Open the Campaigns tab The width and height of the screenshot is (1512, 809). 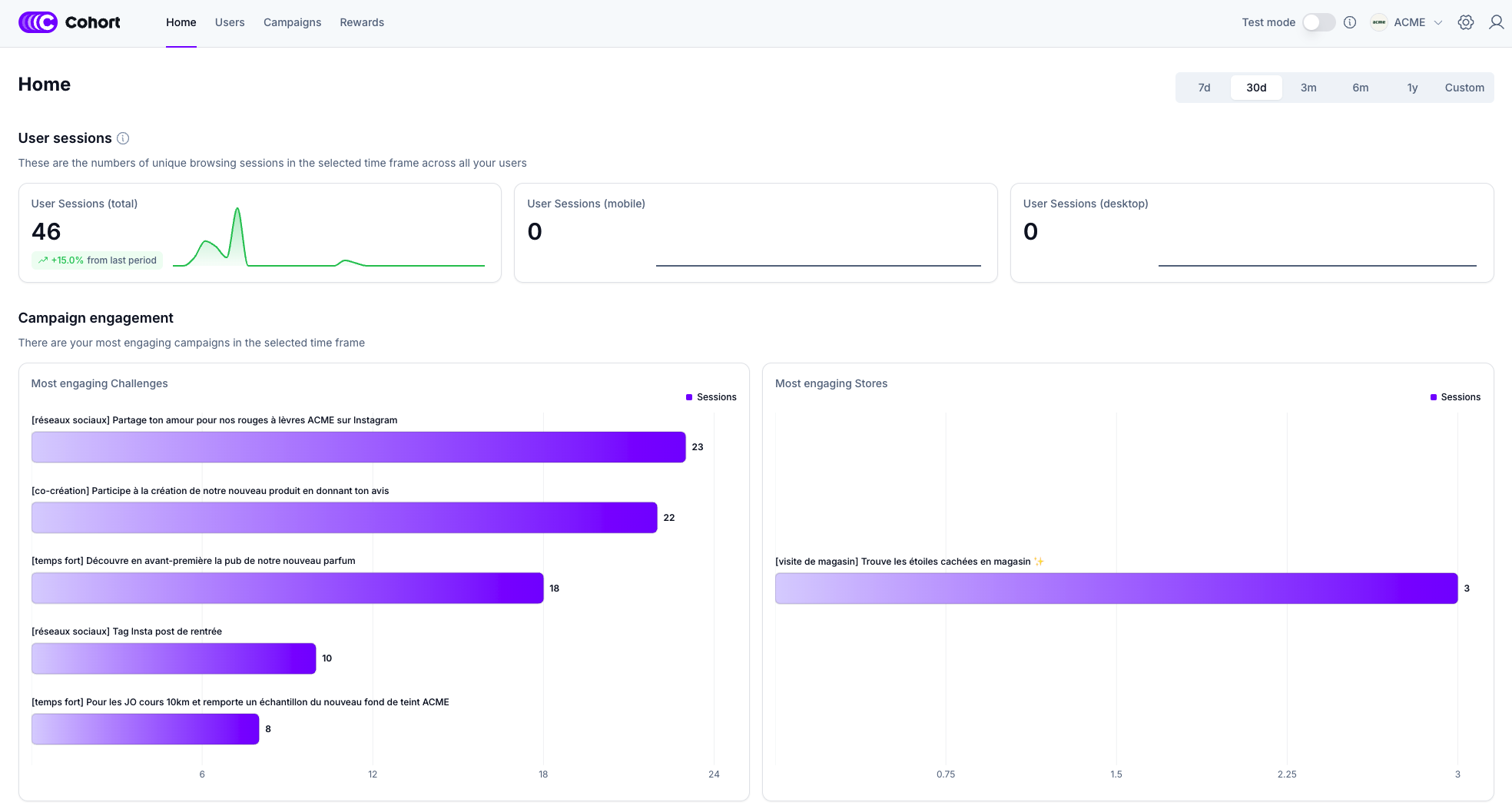[292, 22]
